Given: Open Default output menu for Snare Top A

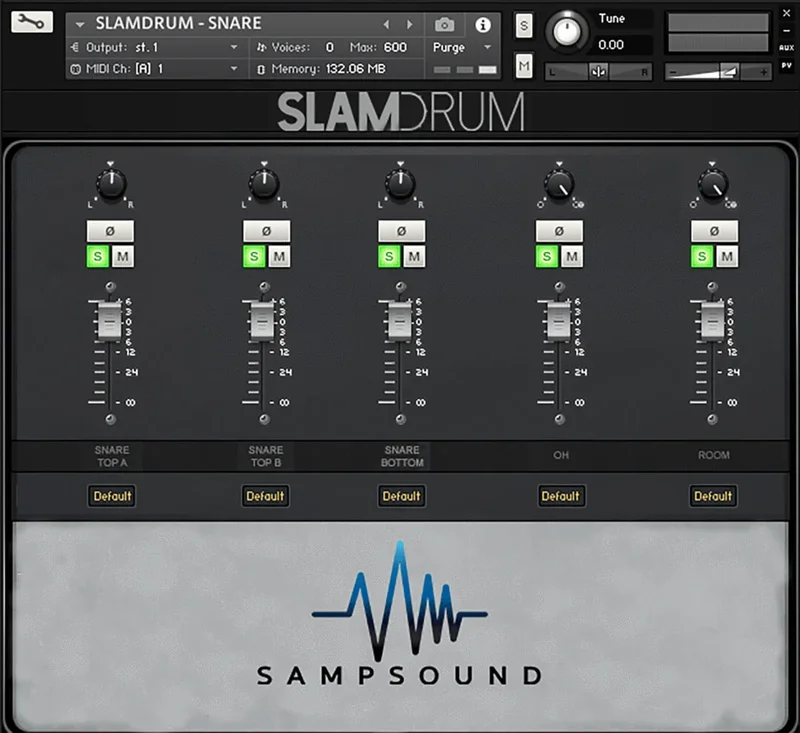Looking at the screenshot, I should (x=112, y=496).
